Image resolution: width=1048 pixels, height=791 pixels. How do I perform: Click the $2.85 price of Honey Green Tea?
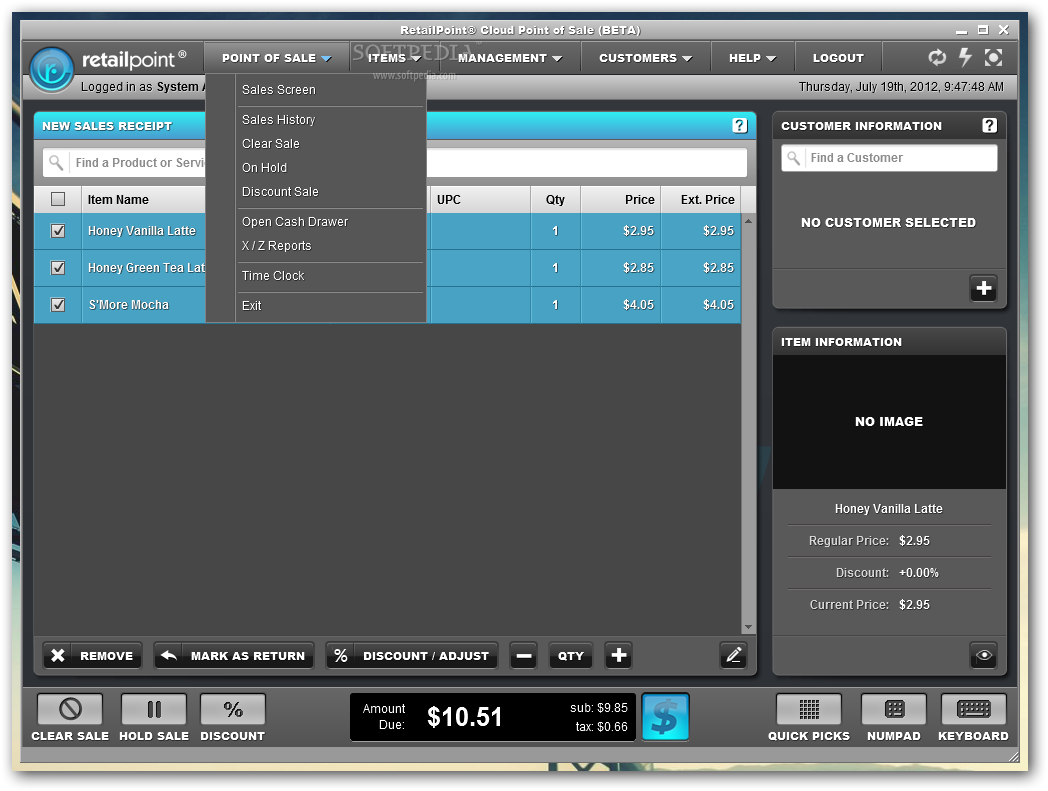pyautogui.click(x=638, y=267)
